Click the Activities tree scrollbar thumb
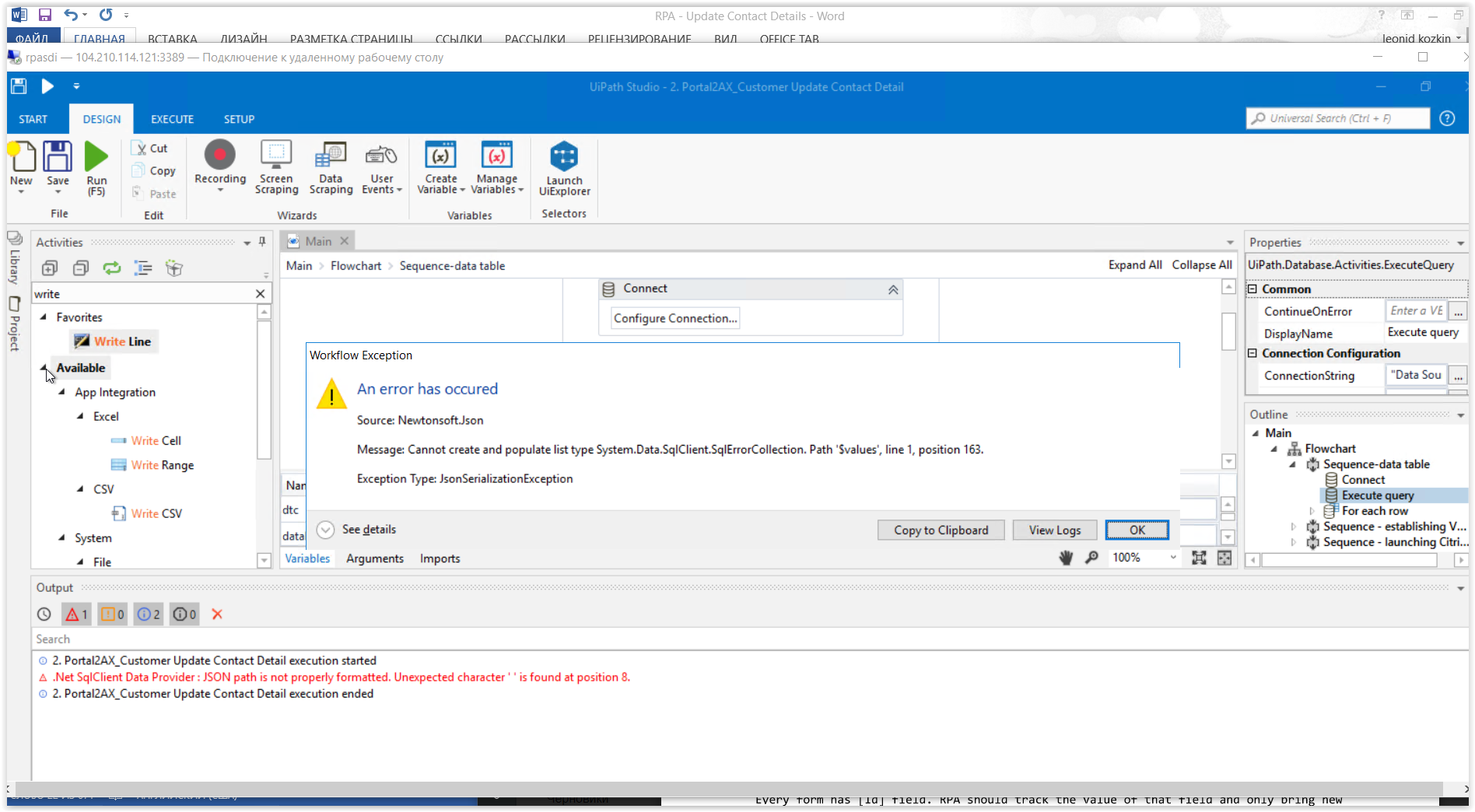Viewport: 1475px width, 812px height. click(x=264, y=389)
